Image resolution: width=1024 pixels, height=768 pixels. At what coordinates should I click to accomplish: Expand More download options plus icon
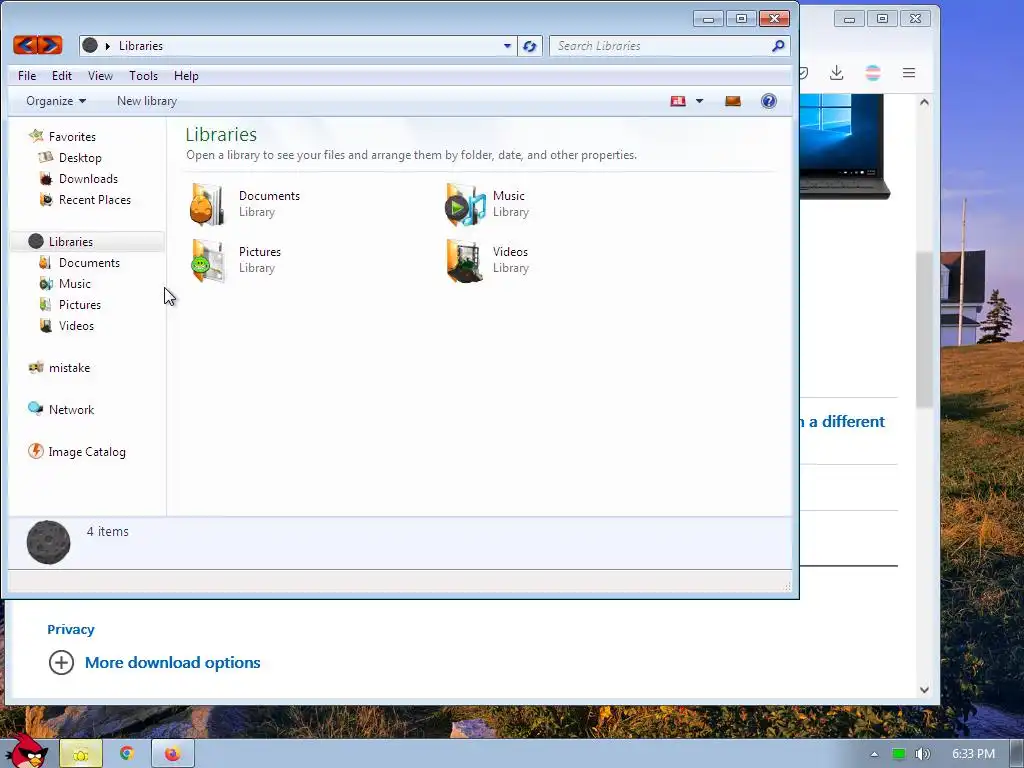(x=61, y=662)
